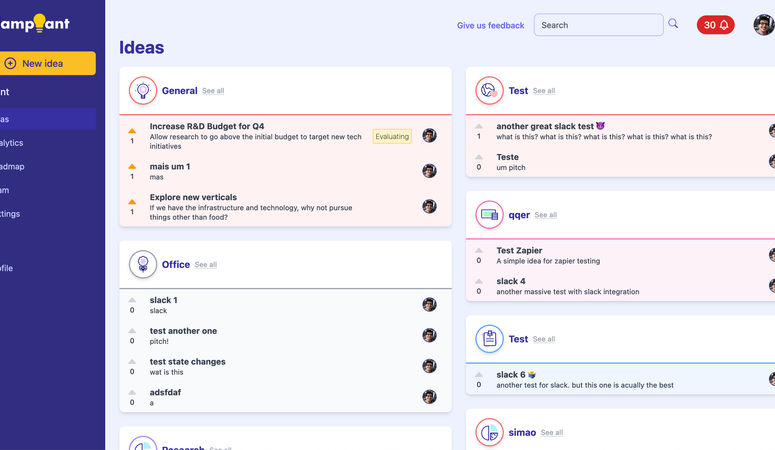
Task: Upvote test state changes idea
Action: (132, 361)
